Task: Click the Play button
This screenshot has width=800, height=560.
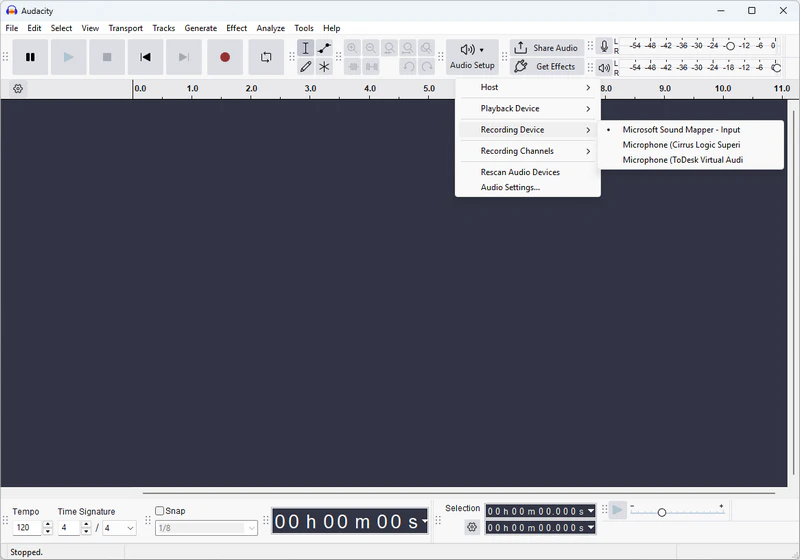Action: pyautogui.click(x=68, y=57)
